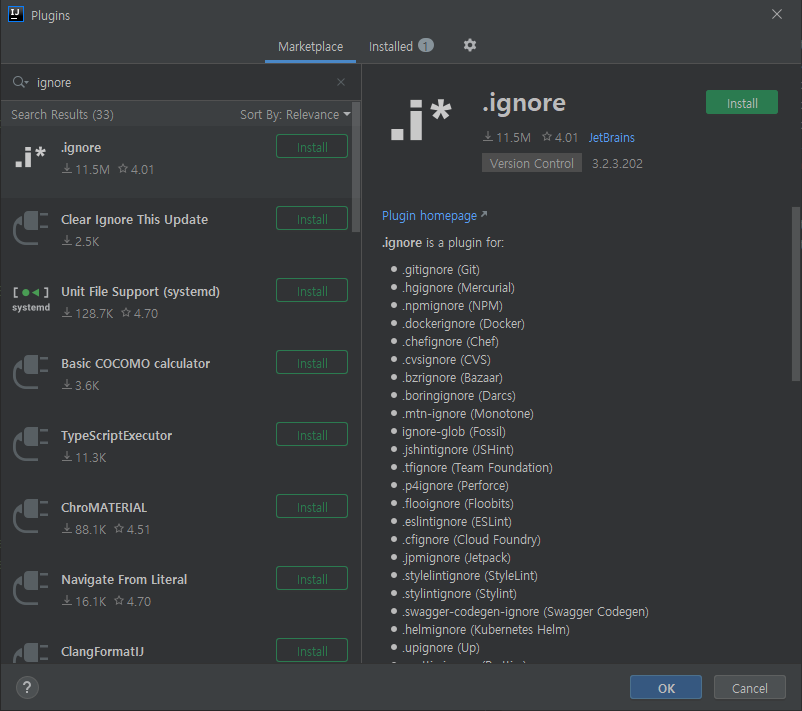This screenshot has height=711, width=802.
Task: Click the large .ignore logo in details pane
Action: pyautogui.click(x=421, y=120)
